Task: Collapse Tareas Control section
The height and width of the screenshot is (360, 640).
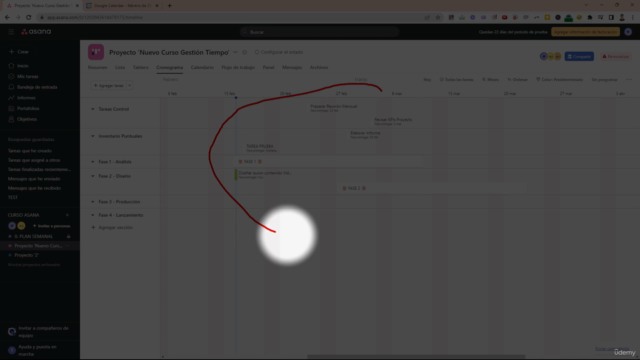Action: [x=93, y=109]
